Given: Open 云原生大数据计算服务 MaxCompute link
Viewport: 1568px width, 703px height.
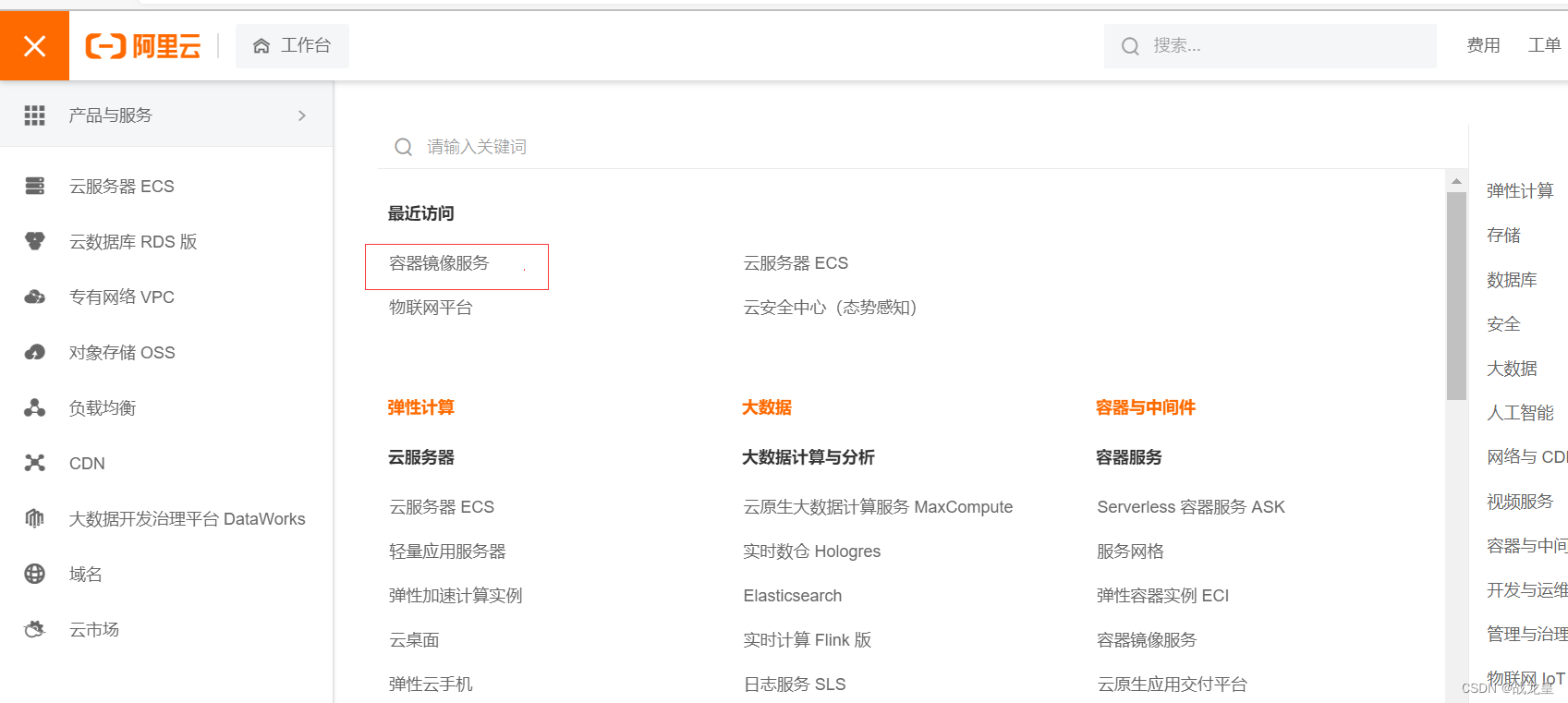Looking at the screenshot, I should (878, 507).
